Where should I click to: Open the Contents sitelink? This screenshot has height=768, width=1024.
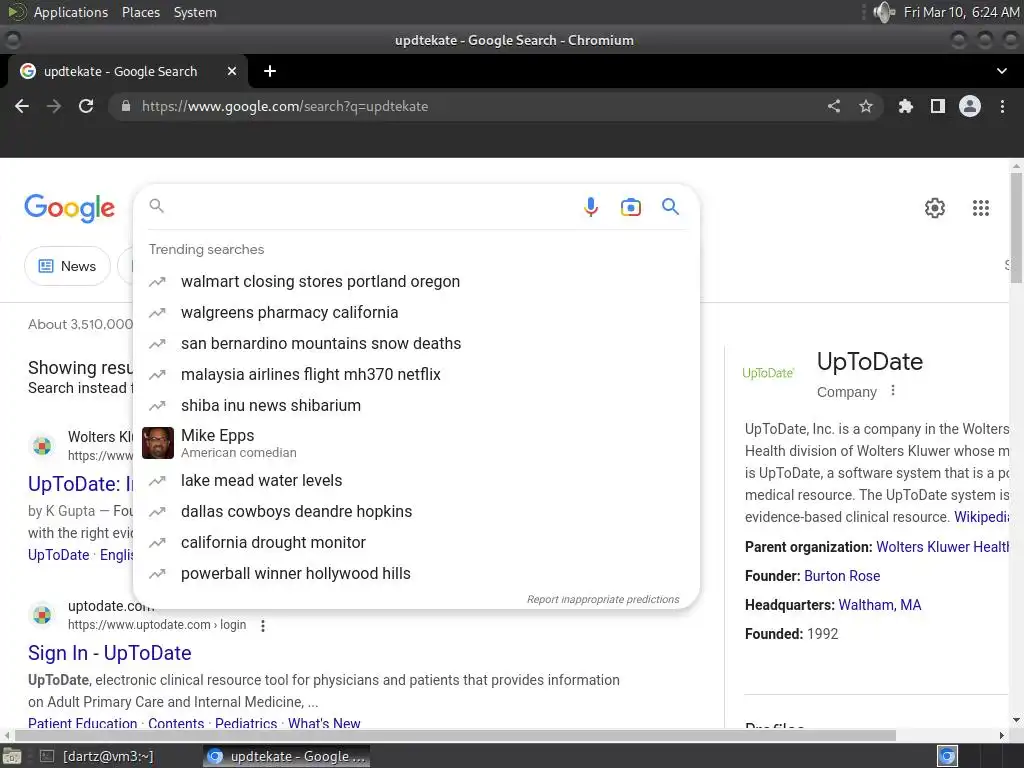(176, 723)
